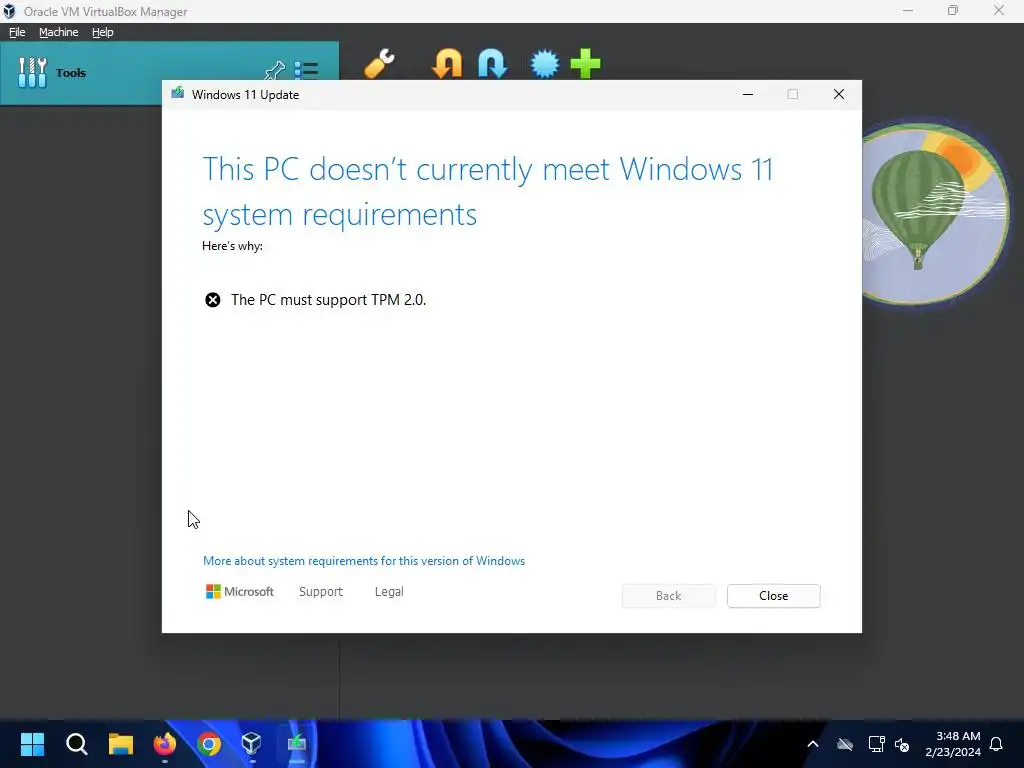Click the Add machine green plus icon
This screenshot has width=1024, height=768.
[585, 64]
